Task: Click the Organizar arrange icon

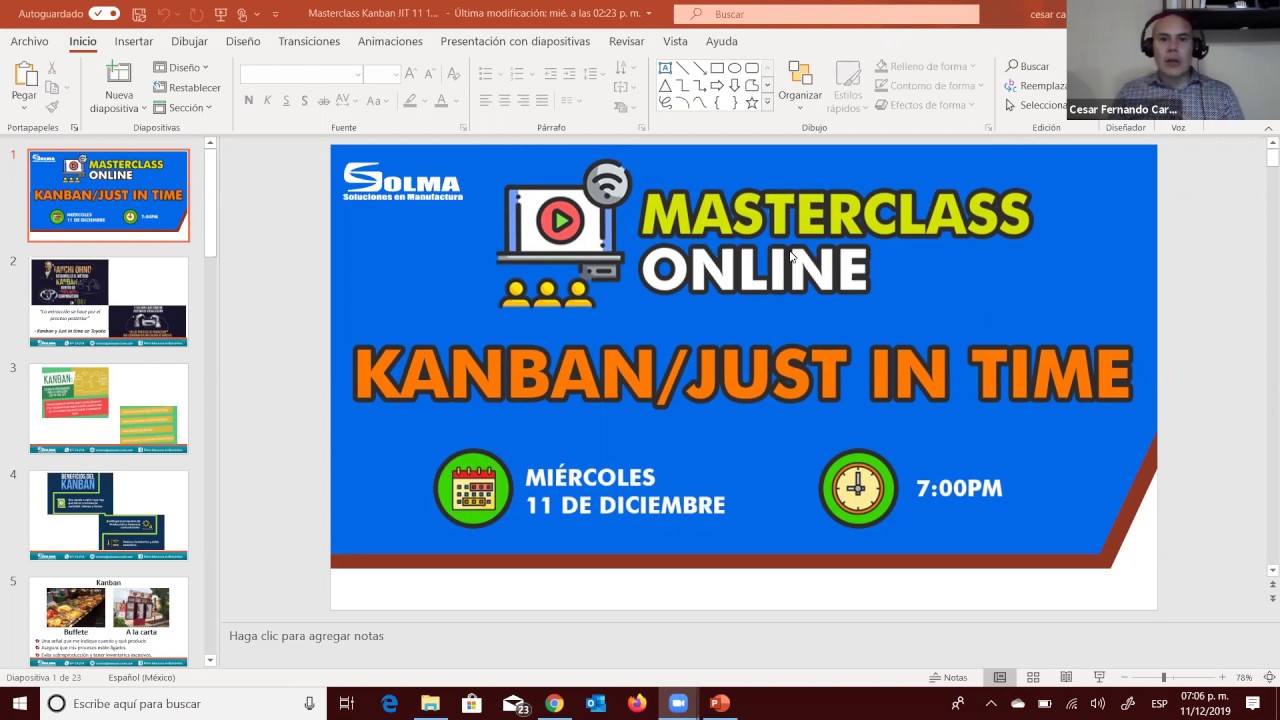Action: [x=800, y=74]
